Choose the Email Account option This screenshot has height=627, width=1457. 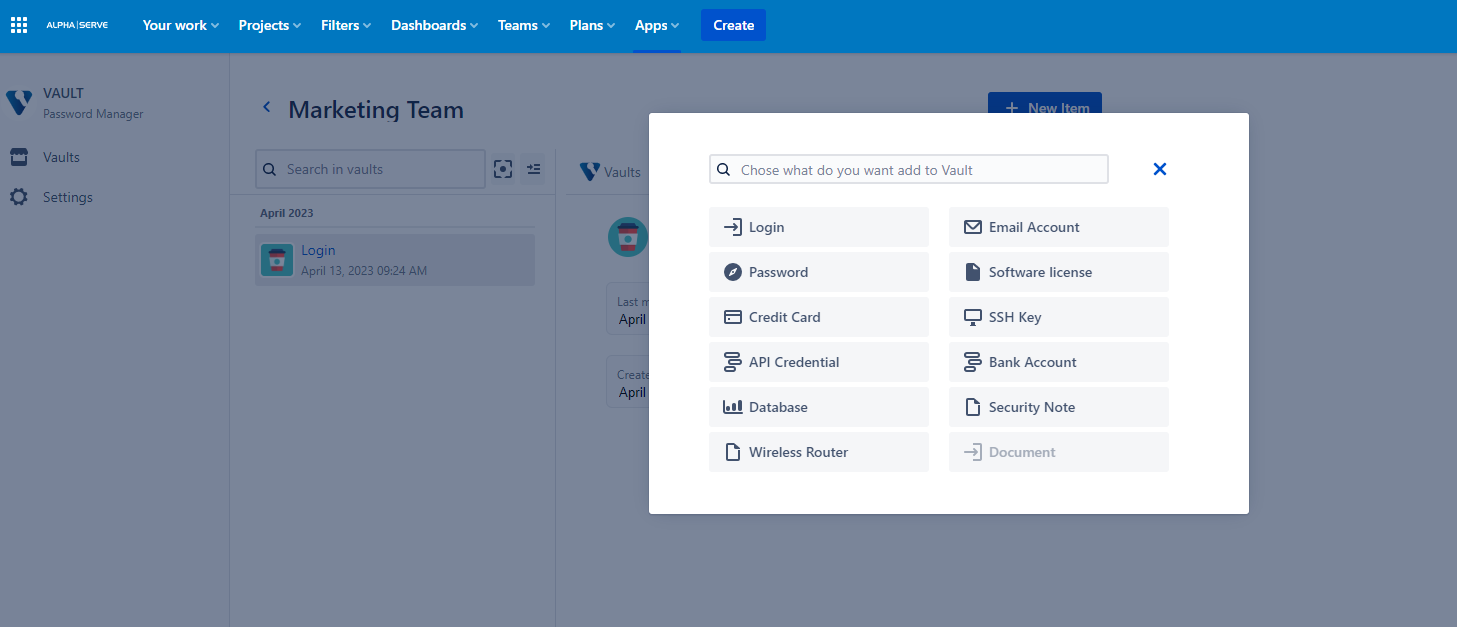[1058, 227]
